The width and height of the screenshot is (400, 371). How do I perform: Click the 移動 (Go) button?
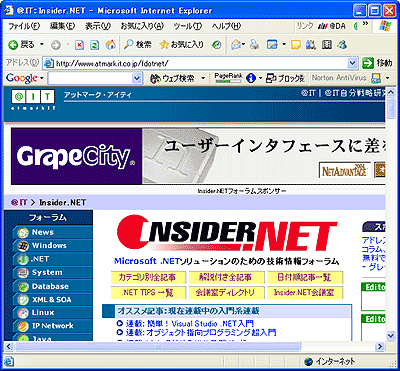pyautogui.click(x=377, y=63)
